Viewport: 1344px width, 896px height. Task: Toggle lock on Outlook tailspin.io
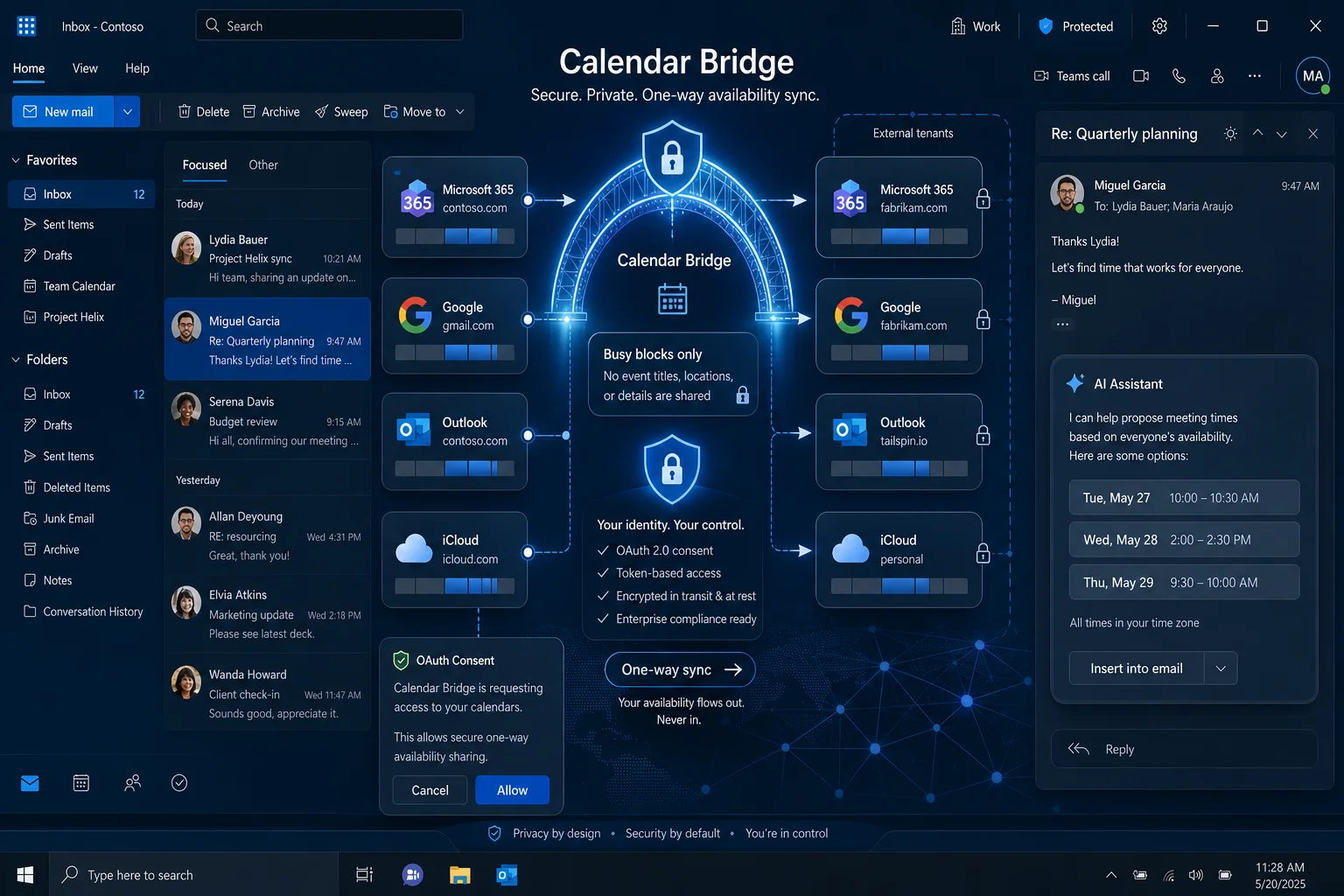(x=983, y=435)
